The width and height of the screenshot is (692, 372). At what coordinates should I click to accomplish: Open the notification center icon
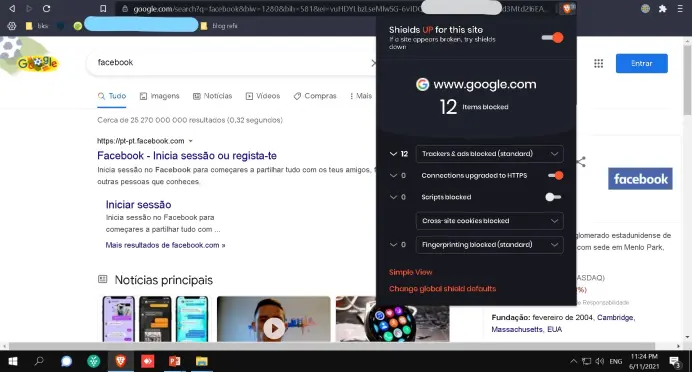coord(675,362)
